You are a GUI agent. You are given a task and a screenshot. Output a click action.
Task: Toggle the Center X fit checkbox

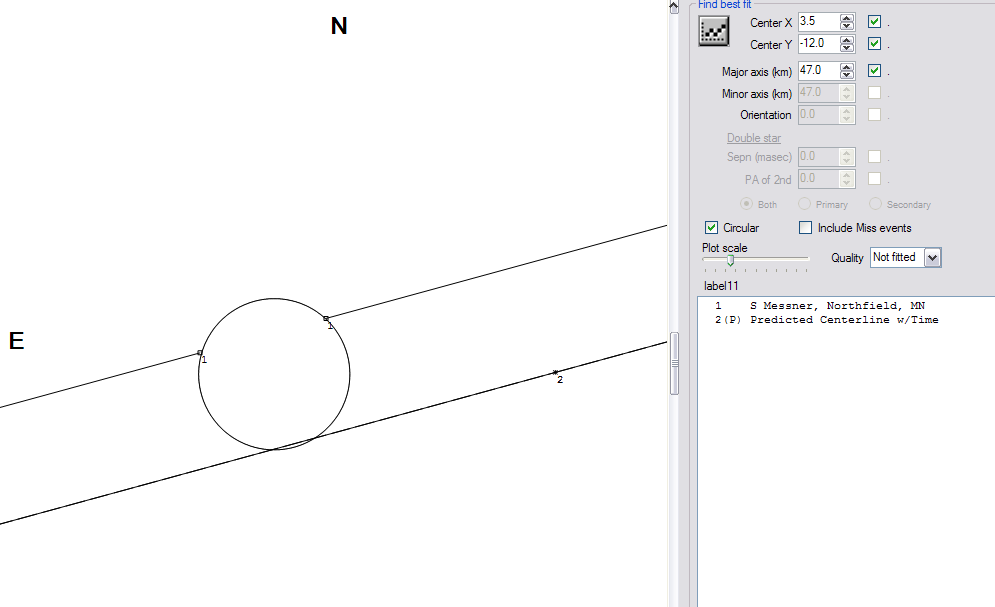click(x=874, y=22)
